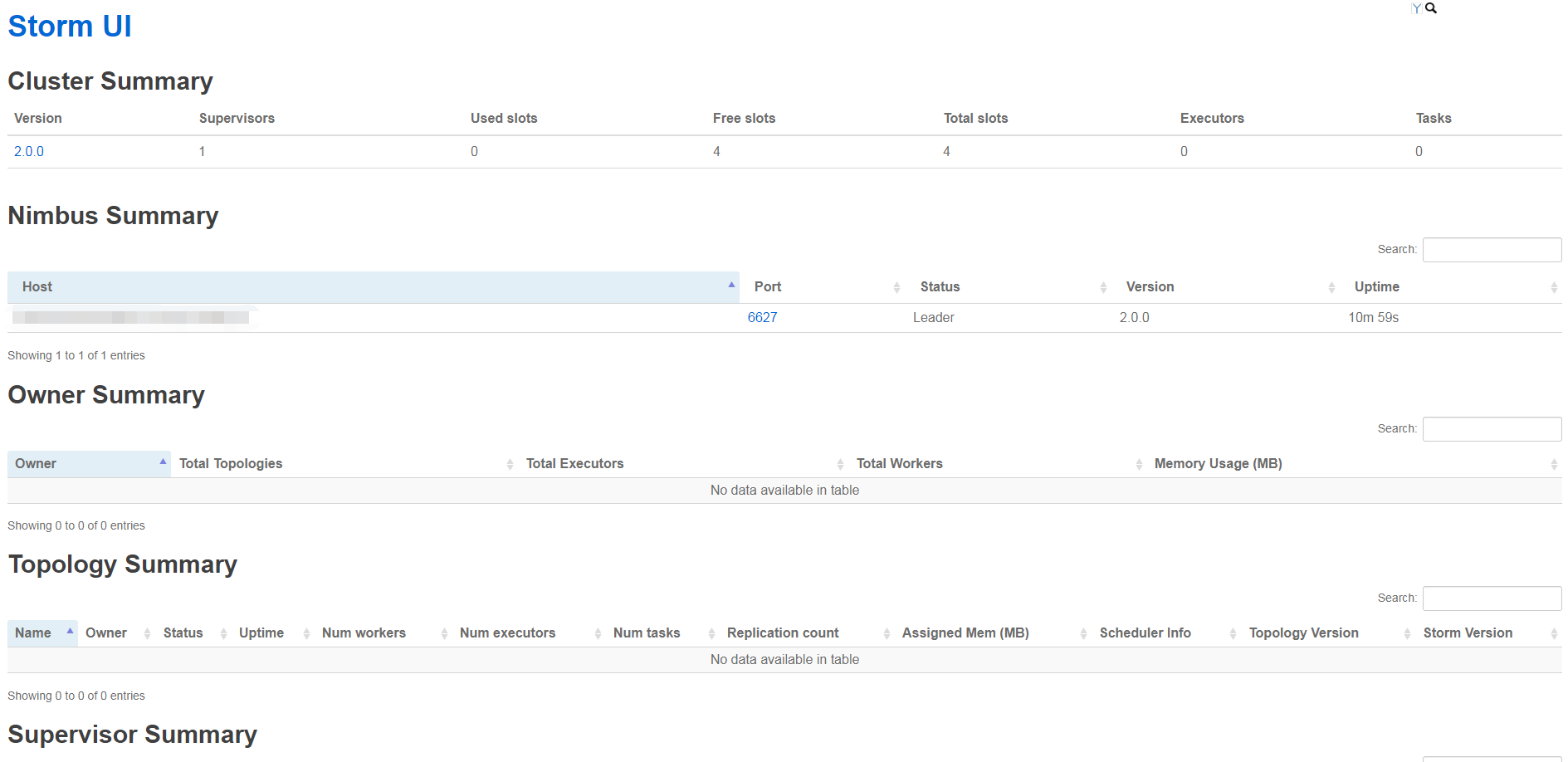The image size is (1568, 762).
Task: Open the Storm UI home link
Action: 70,27
